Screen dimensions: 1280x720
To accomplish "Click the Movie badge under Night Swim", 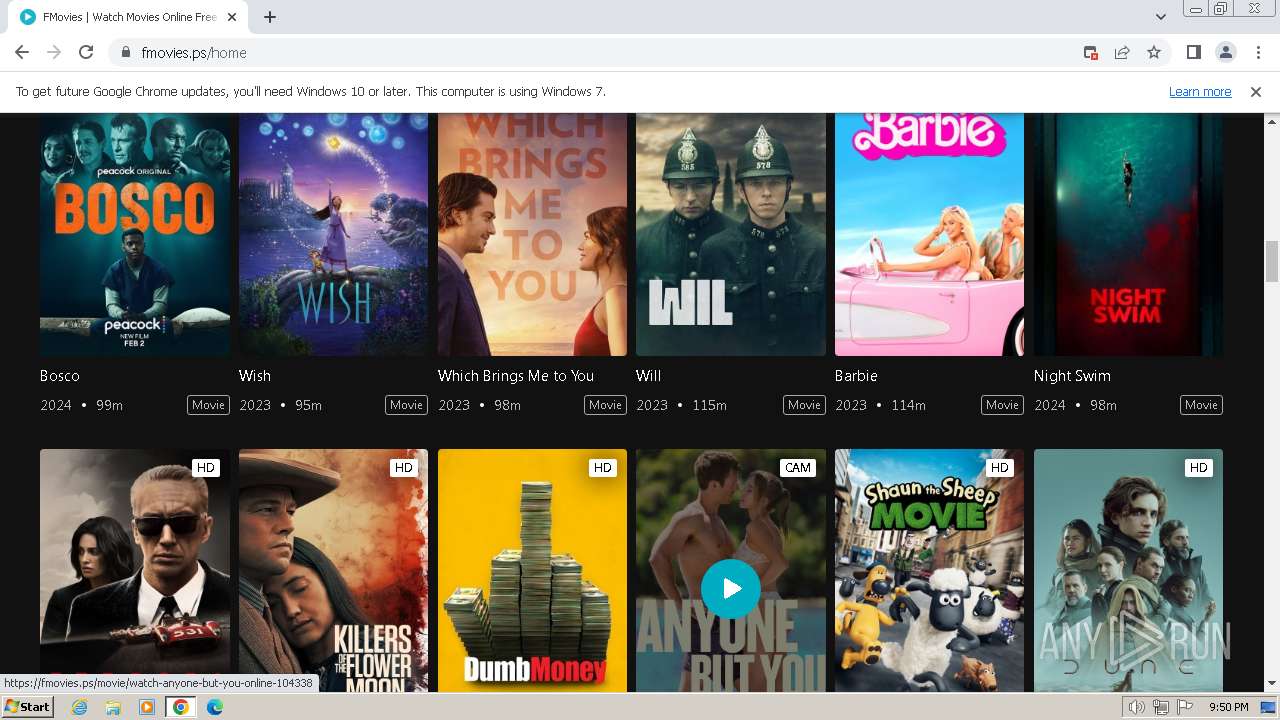I will pyautogui.click(x=1201, y=405).
